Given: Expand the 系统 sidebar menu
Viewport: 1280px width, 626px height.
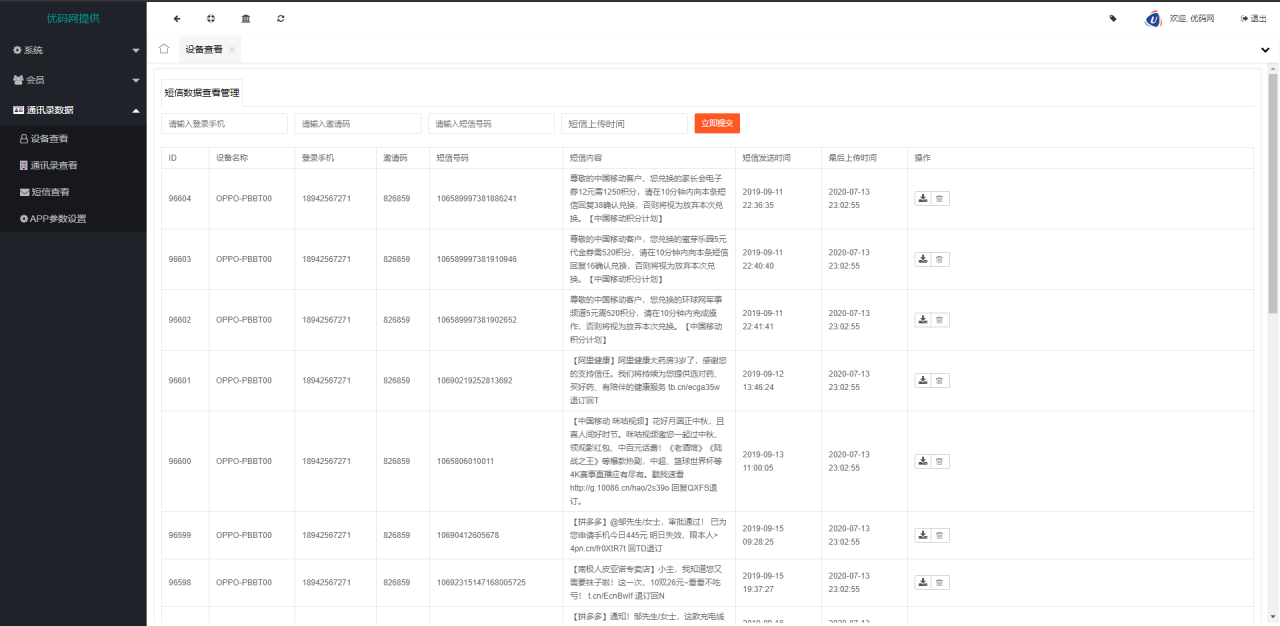Looking at the screenshot, I should point(31,50).
